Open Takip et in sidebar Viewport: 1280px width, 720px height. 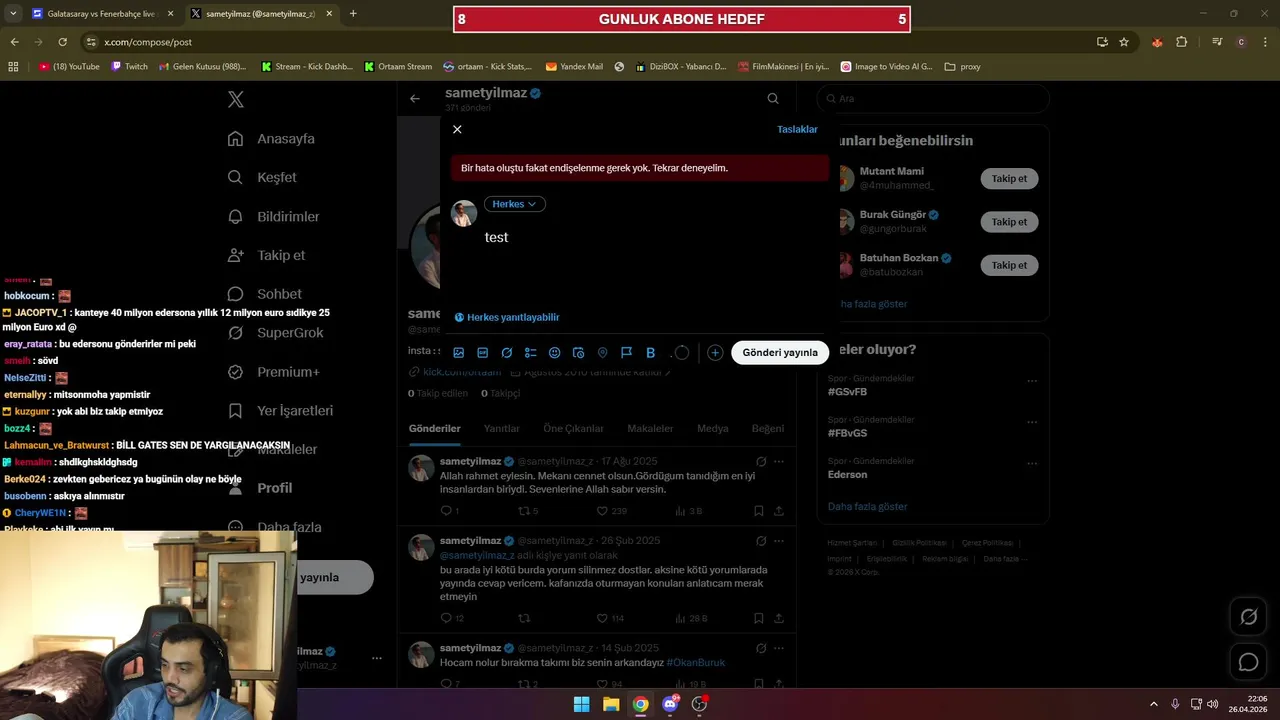pos(267,255)
